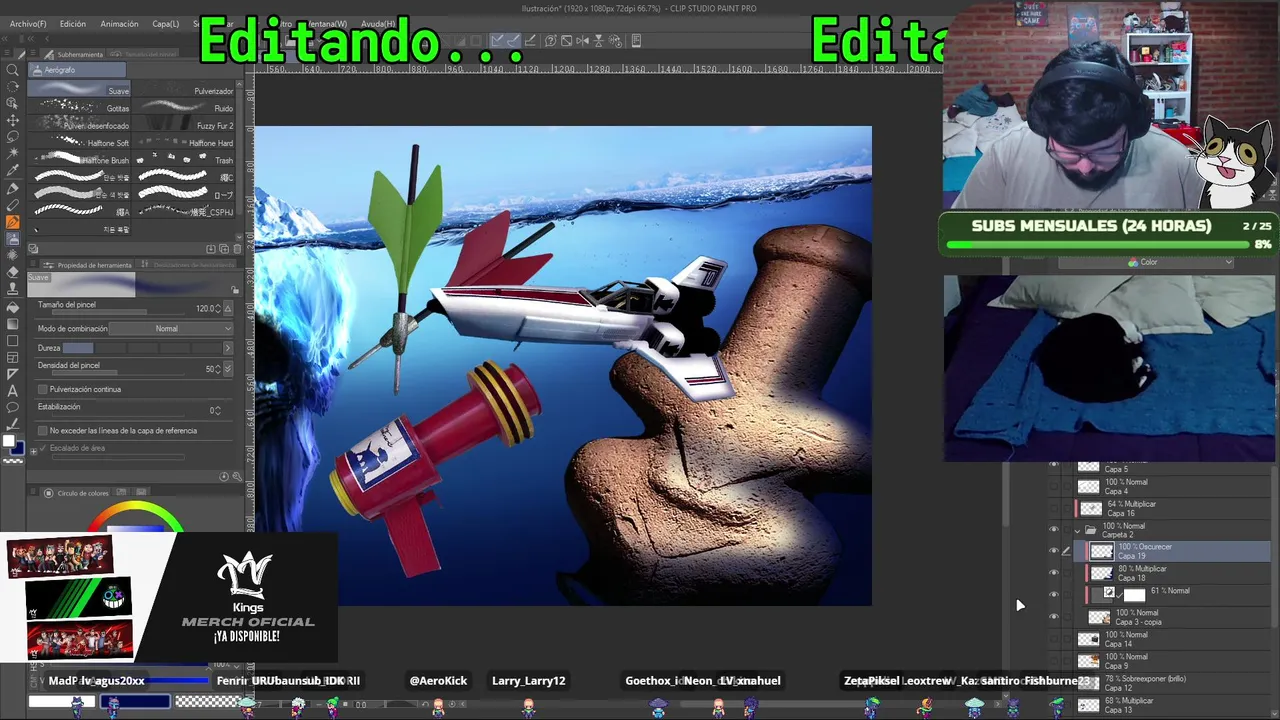The width and height of the screenshot is (1280, 720).
Task: Expand the Dureza hardness options arrow
Action: (227, 348)
